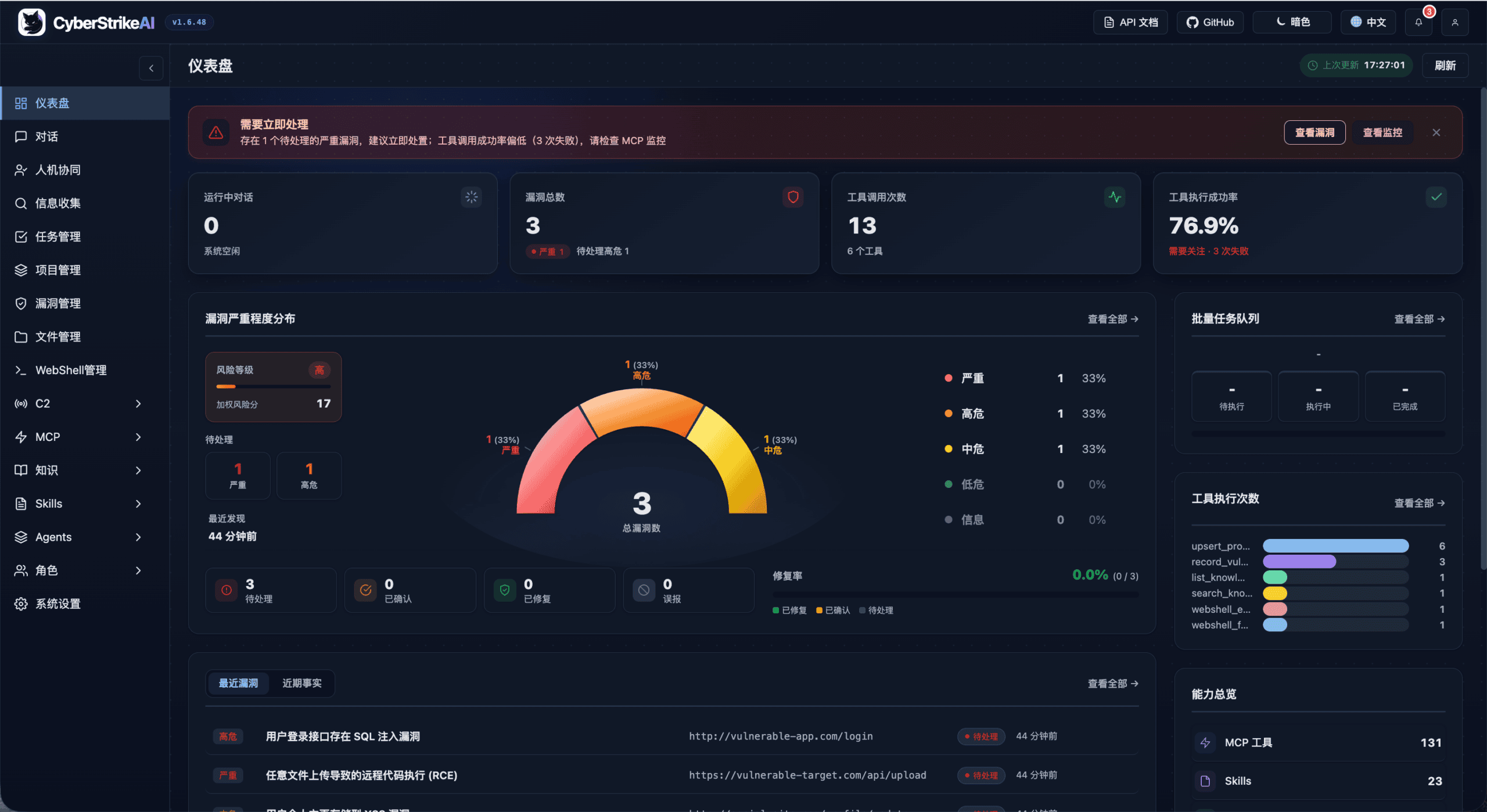The width and height of the screenshot is (1487, 812).
Task: Open 对话 in the sidebar
Action: tap(85, 136)
